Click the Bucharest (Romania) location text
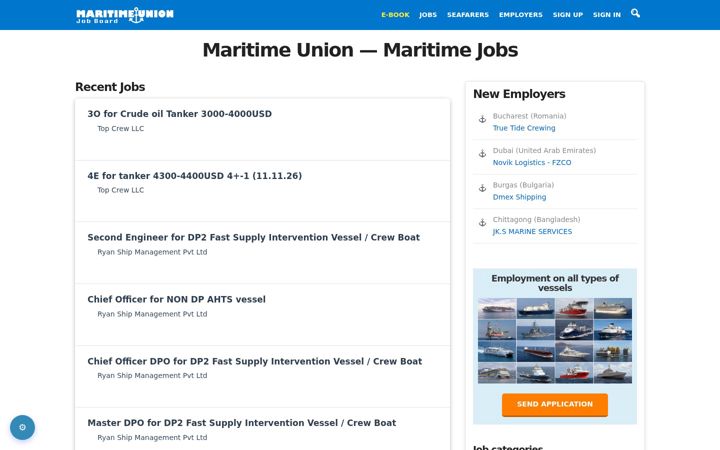 pos(529,116)
